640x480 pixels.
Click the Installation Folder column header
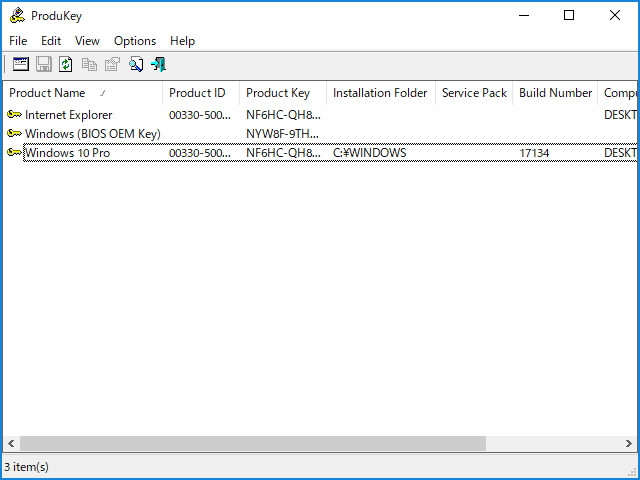point(380,93)
